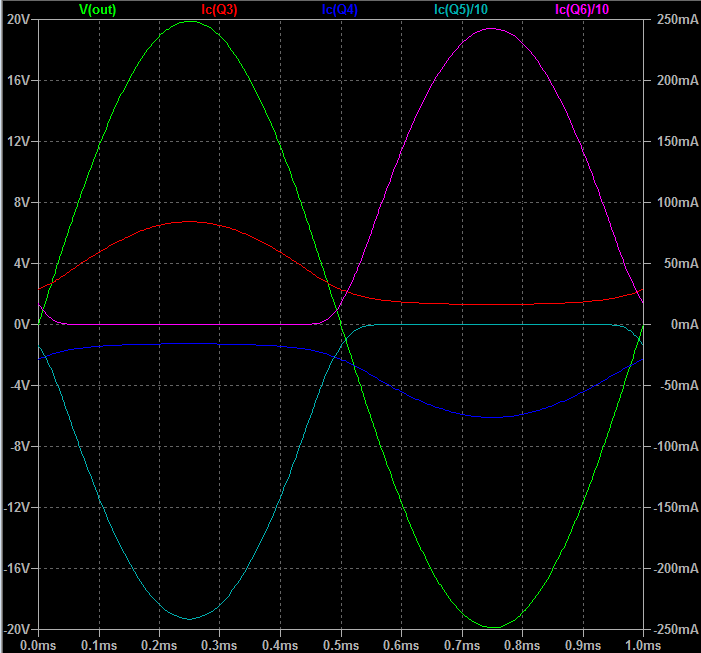Screen dimensions: 701x653
Task: Click the 1.0ms time axis label
Action: click(x=643, y=645)
